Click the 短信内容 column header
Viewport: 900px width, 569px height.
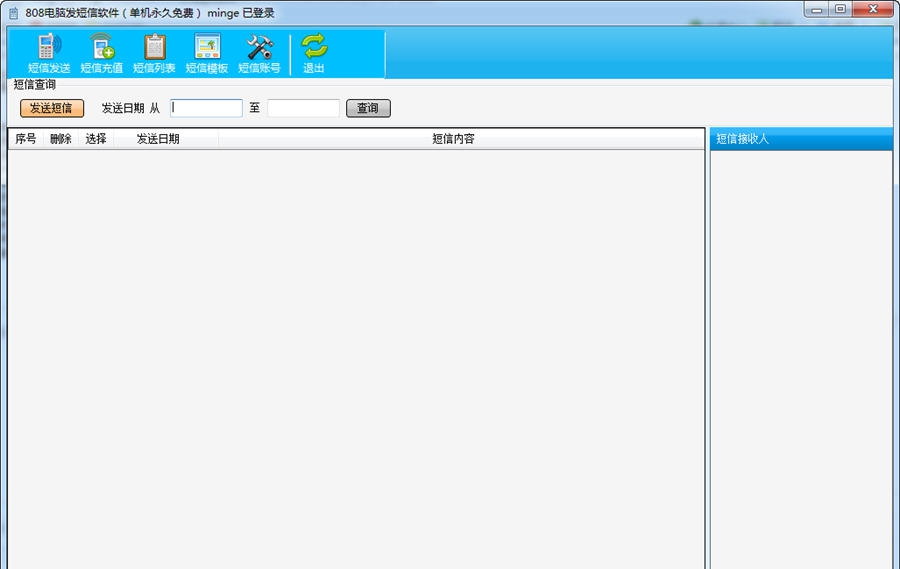tap(453, 139)
